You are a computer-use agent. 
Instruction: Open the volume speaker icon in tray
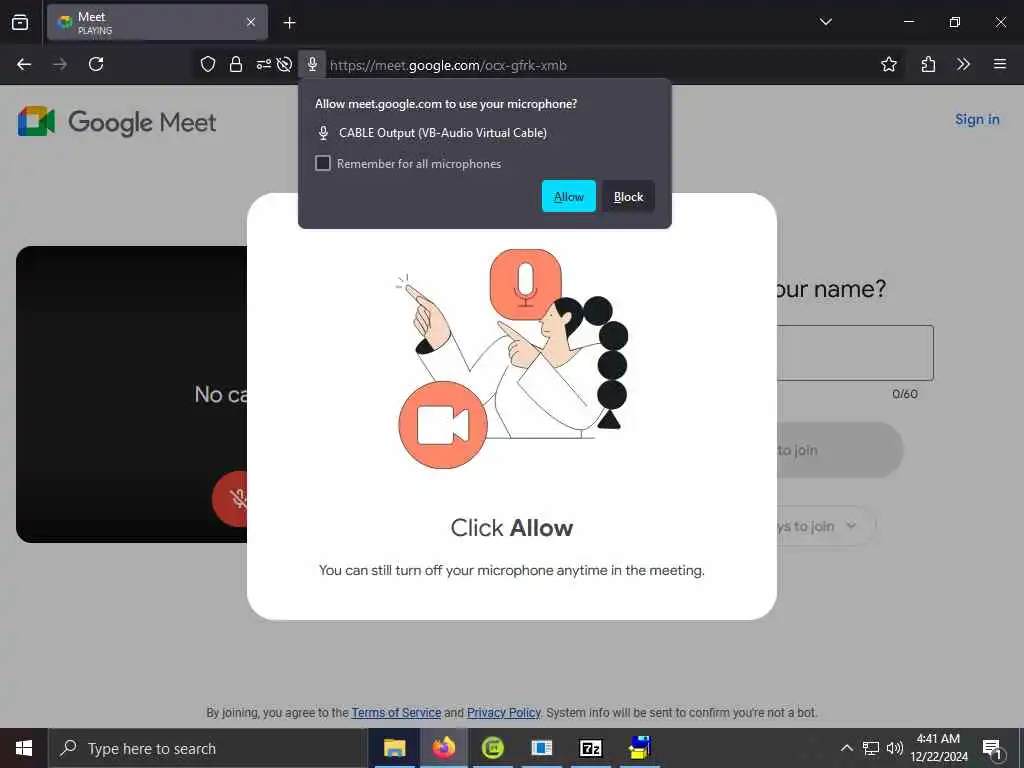[x=894, y=748]
